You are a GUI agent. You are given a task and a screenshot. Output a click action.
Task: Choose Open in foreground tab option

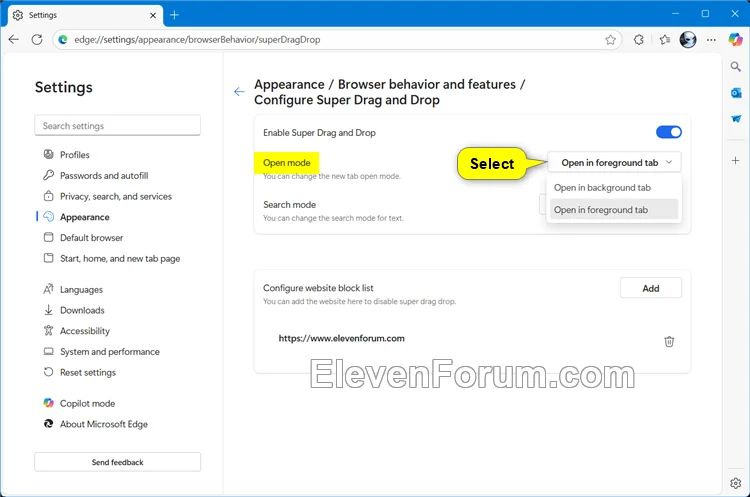pos(614,210)
